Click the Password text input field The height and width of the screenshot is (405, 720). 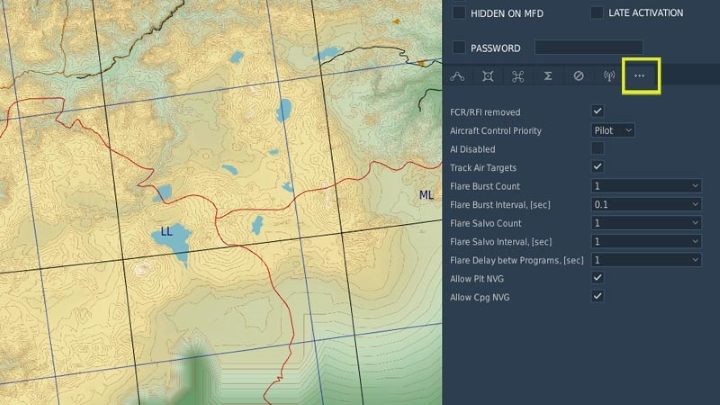pos(588,47)
